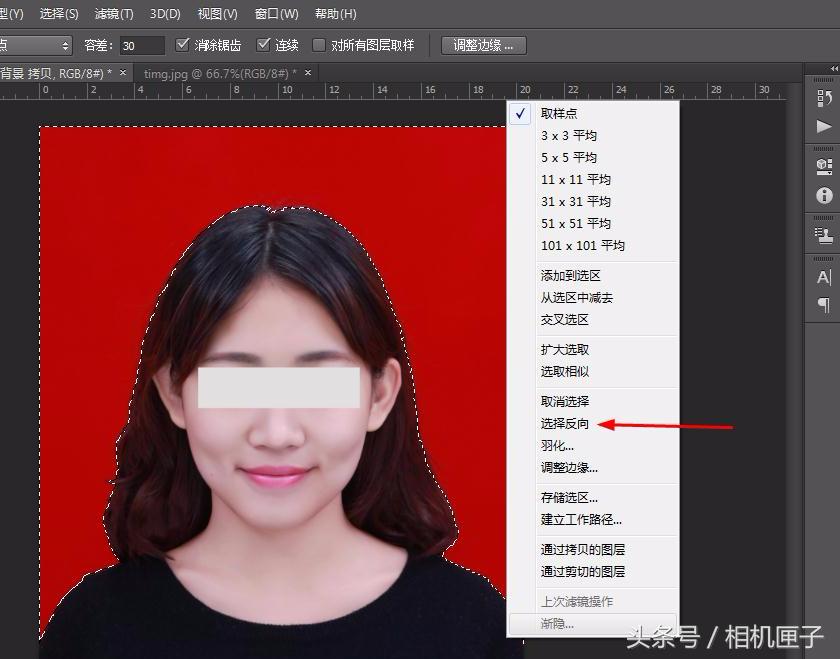
Task: Open the Layer Comps panel icon
Action: [x=825, y=235]
